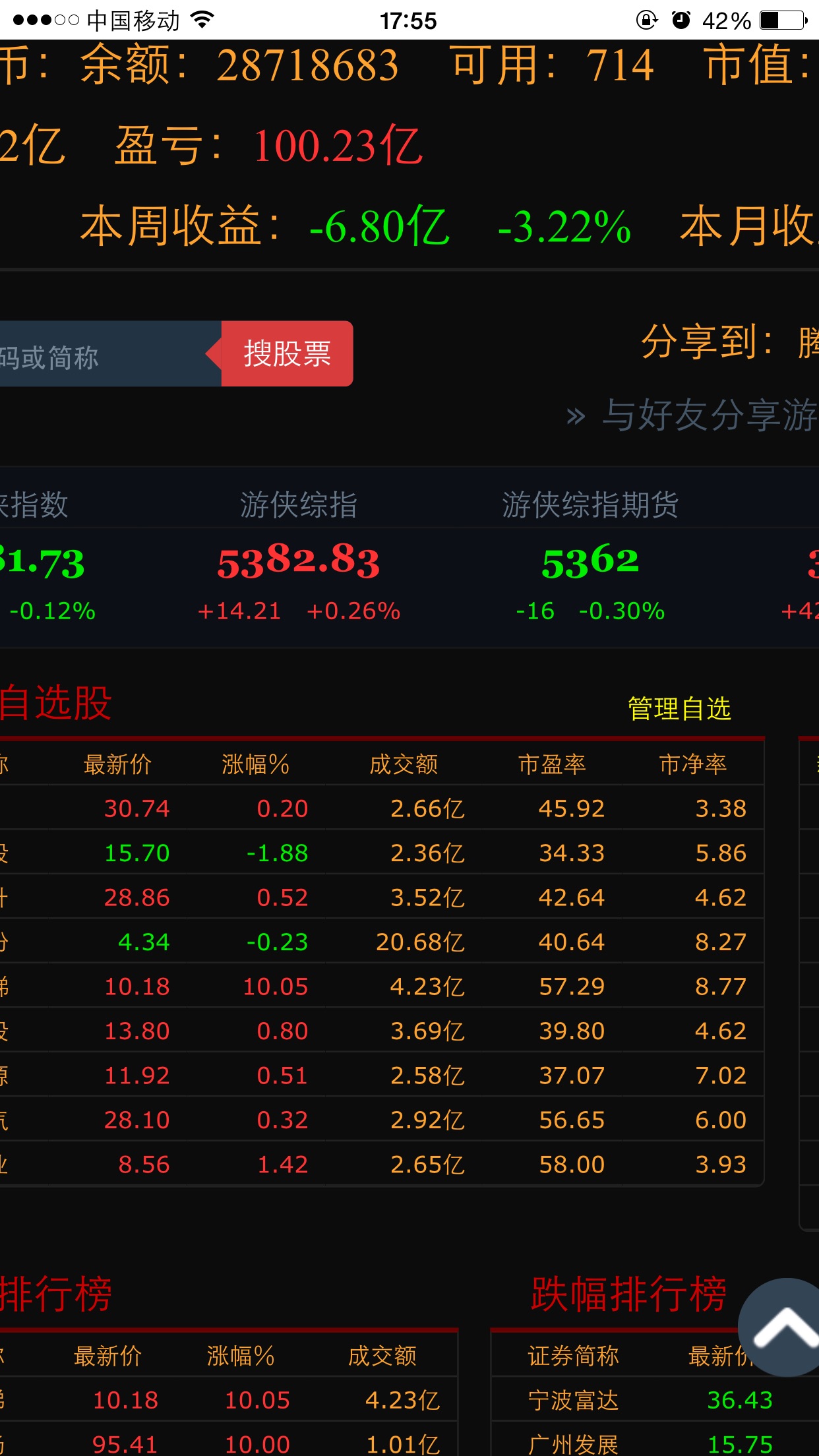Tap the battery icon in status bar
This screenshot has width=819, height=1456.
(783, 20)
